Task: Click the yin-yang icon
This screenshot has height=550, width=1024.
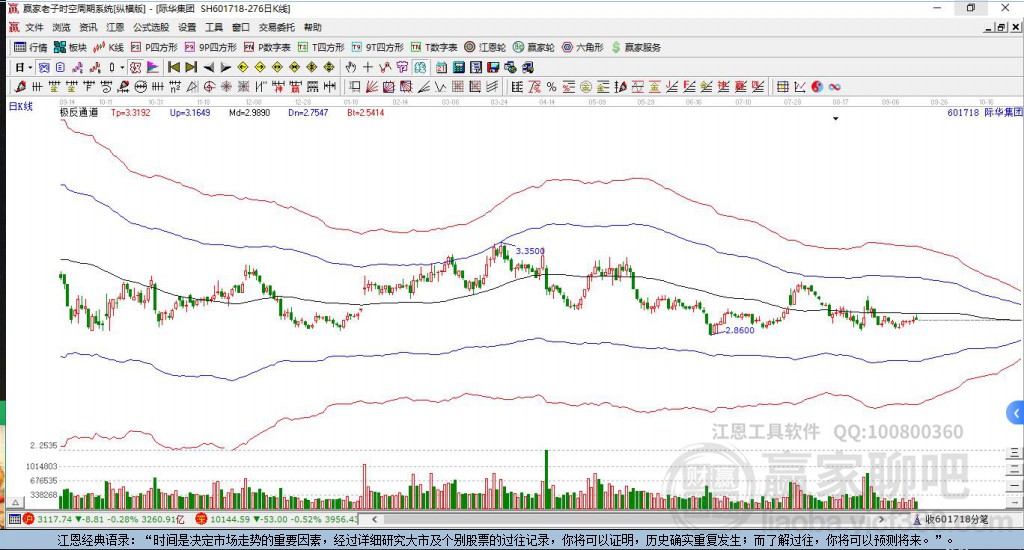Action: pos(817,86)
